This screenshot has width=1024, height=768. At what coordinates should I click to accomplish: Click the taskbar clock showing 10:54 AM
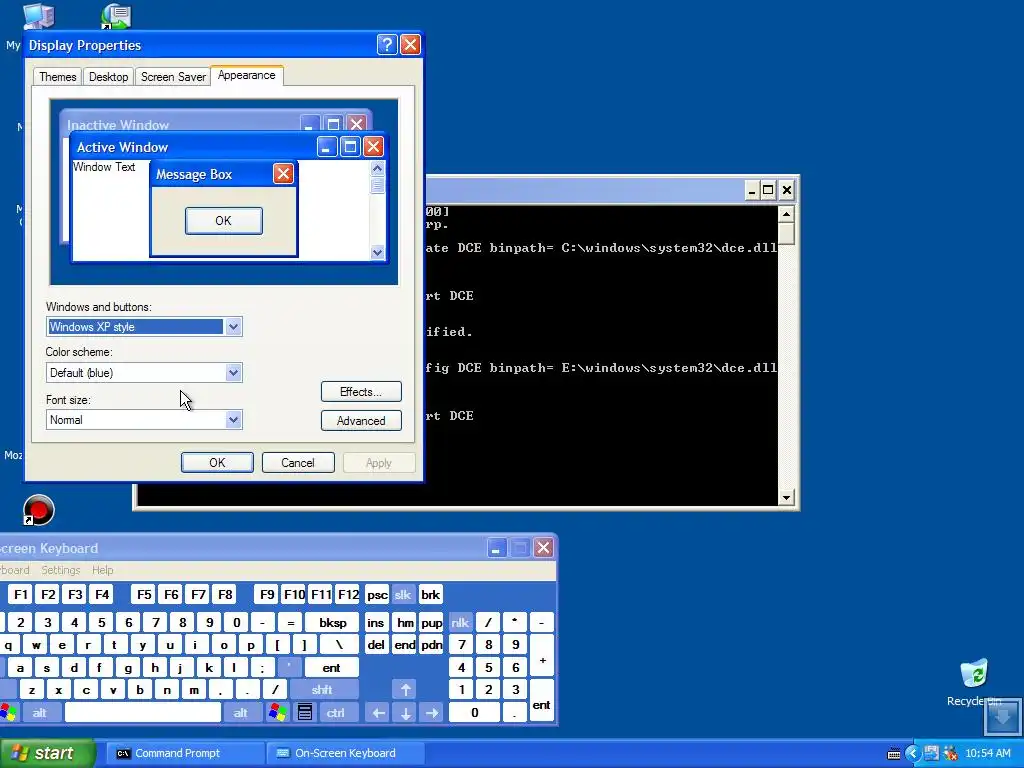pyautogui.click(x=987, y=753)
